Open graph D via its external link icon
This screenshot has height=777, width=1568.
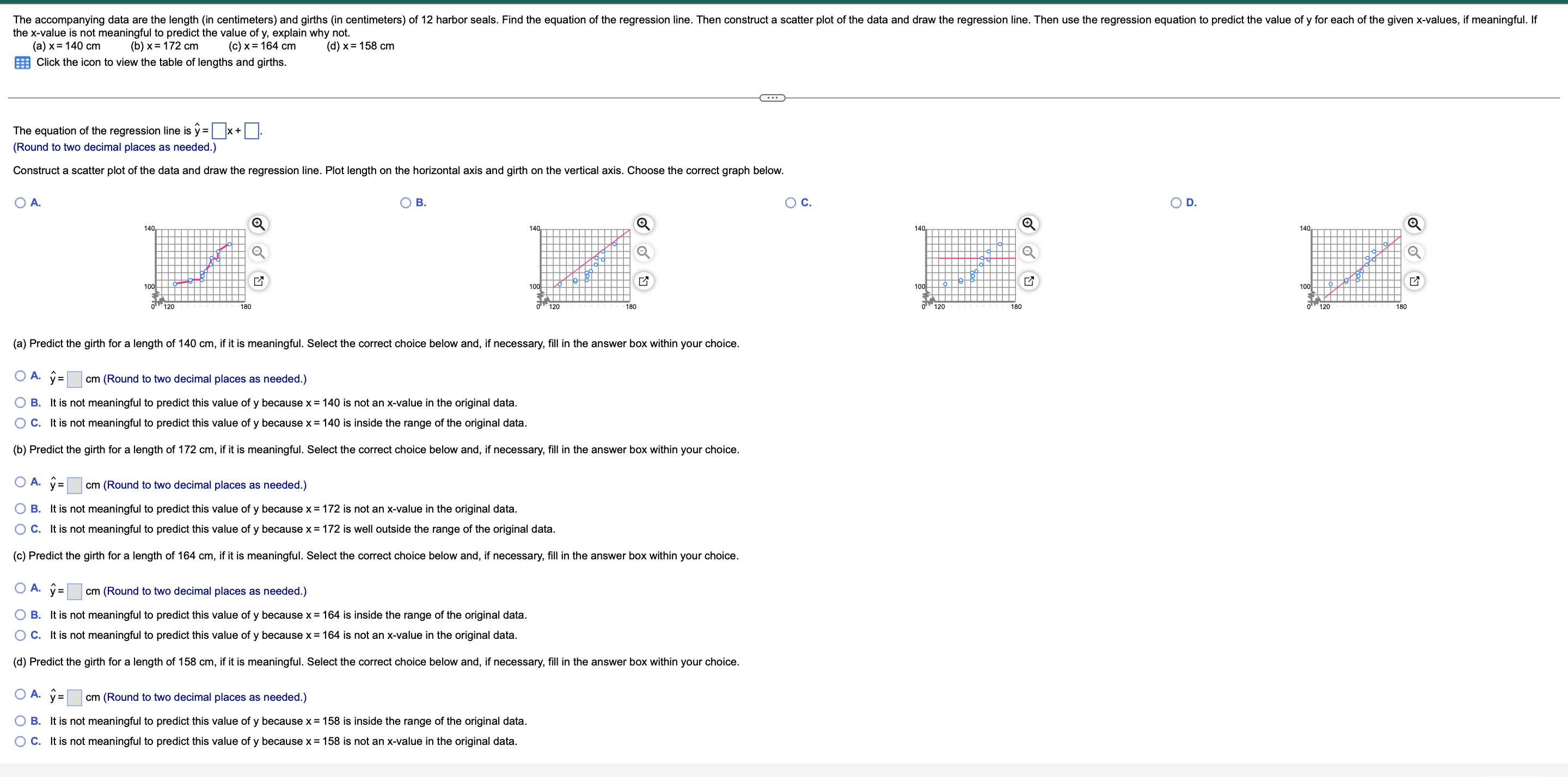pos(1413,281)
